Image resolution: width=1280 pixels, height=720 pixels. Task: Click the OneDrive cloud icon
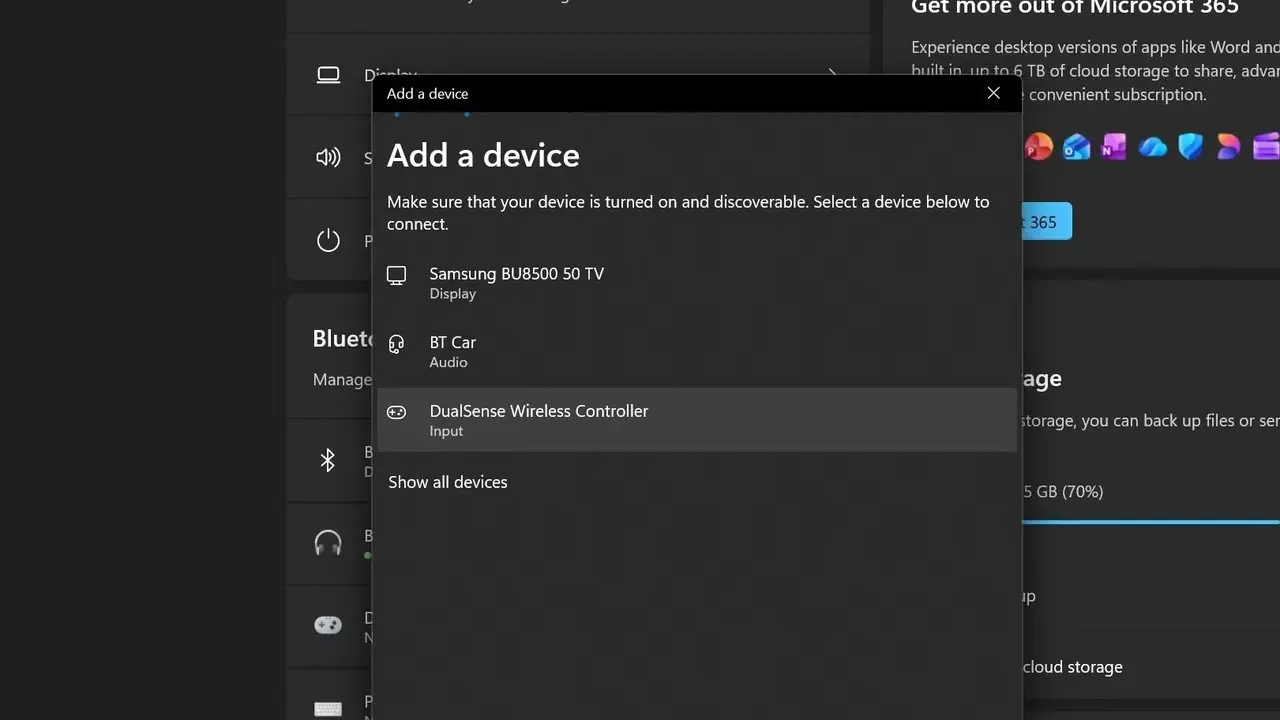pyautogui.click(x=1153, y=147)
